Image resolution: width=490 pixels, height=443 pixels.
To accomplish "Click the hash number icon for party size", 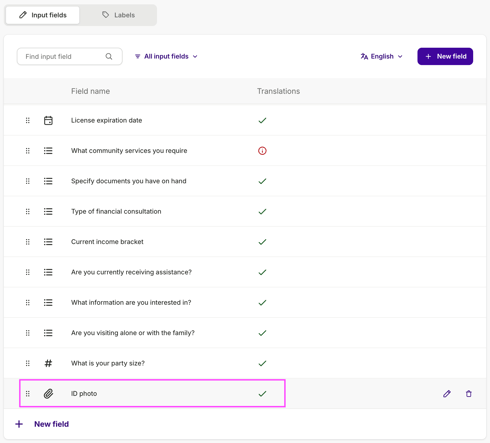I will click(48, 363).
